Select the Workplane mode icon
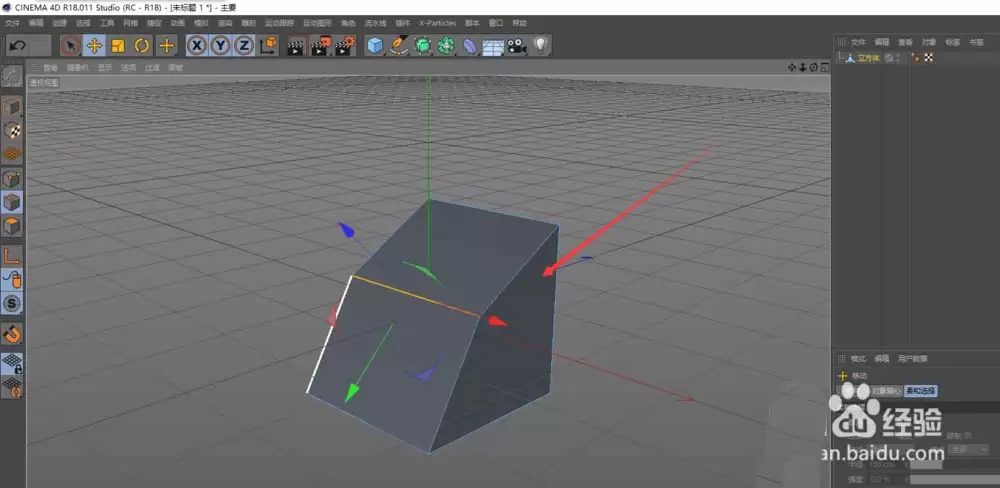Image resolution: width=1000 pixels, height=488 pixels. (x=12, y=154)
